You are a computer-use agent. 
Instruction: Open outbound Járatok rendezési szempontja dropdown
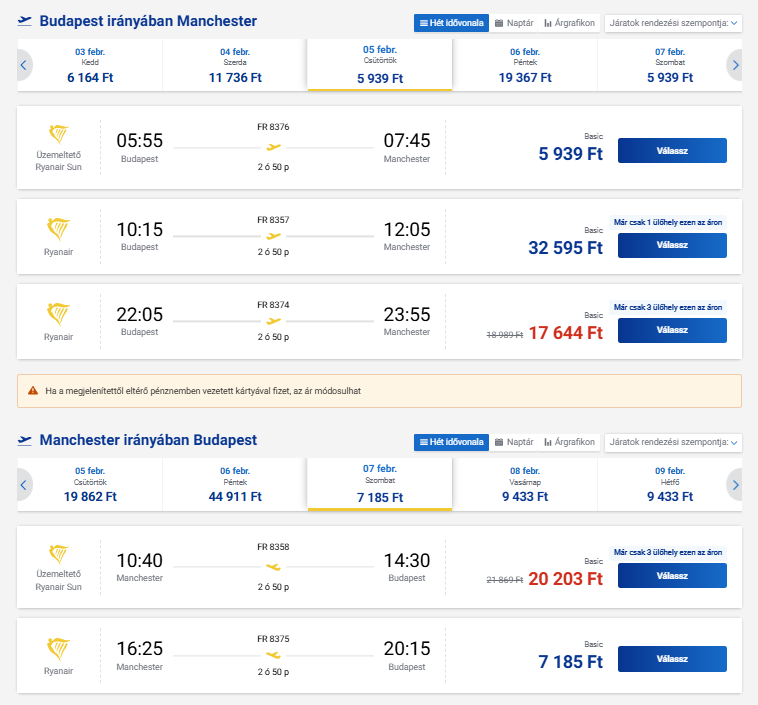click(x=672, y=22)
